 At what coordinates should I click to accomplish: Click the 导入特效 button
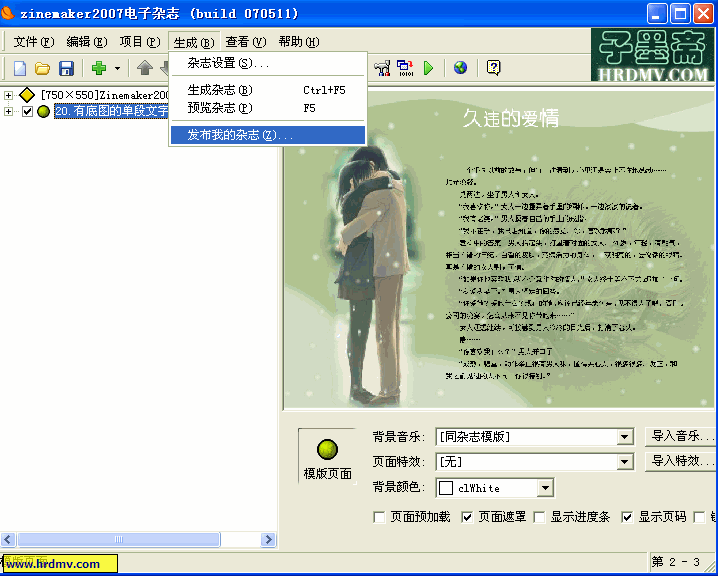680,461
